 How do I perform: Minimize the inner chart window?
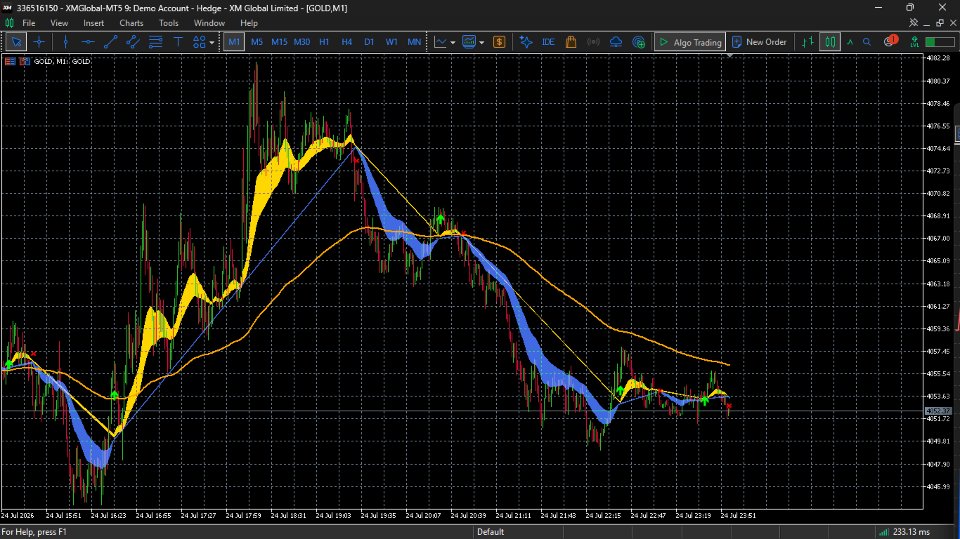pos(926,23)
